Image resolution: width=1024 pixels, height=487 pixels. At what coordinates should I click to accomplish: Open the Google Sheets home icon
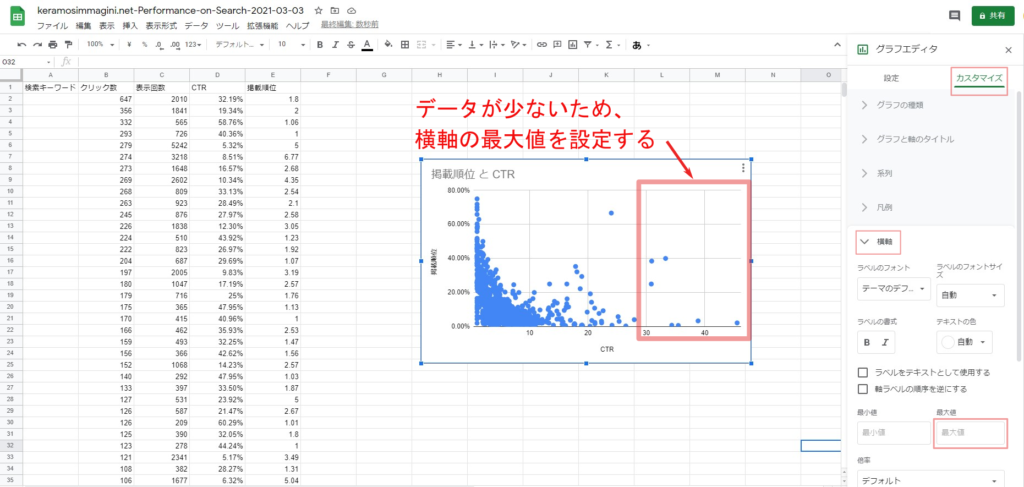click(18, 16)
